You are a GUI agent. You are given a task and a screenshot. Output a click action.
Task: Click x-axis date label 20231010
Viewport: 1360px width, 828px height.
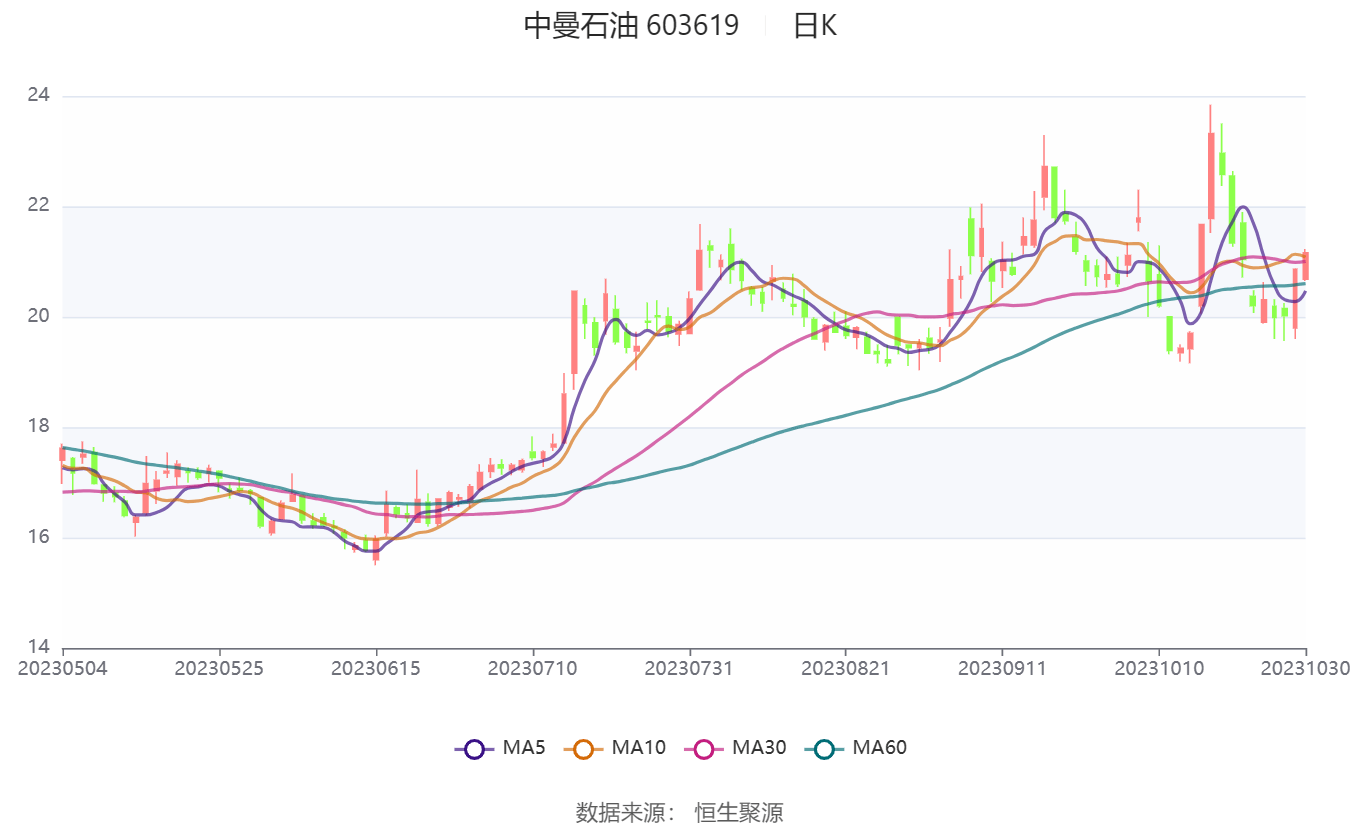click(1159, 668)
